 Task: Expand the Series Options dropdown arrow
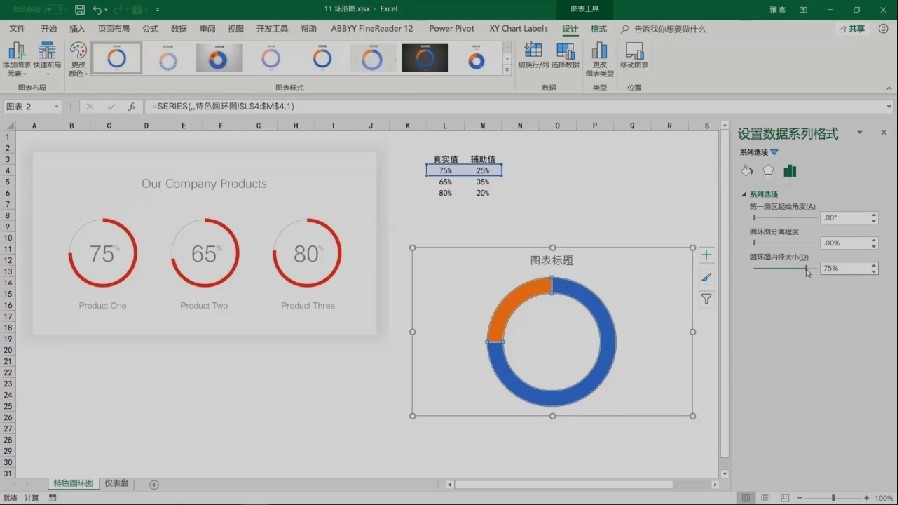coord(774,152)
